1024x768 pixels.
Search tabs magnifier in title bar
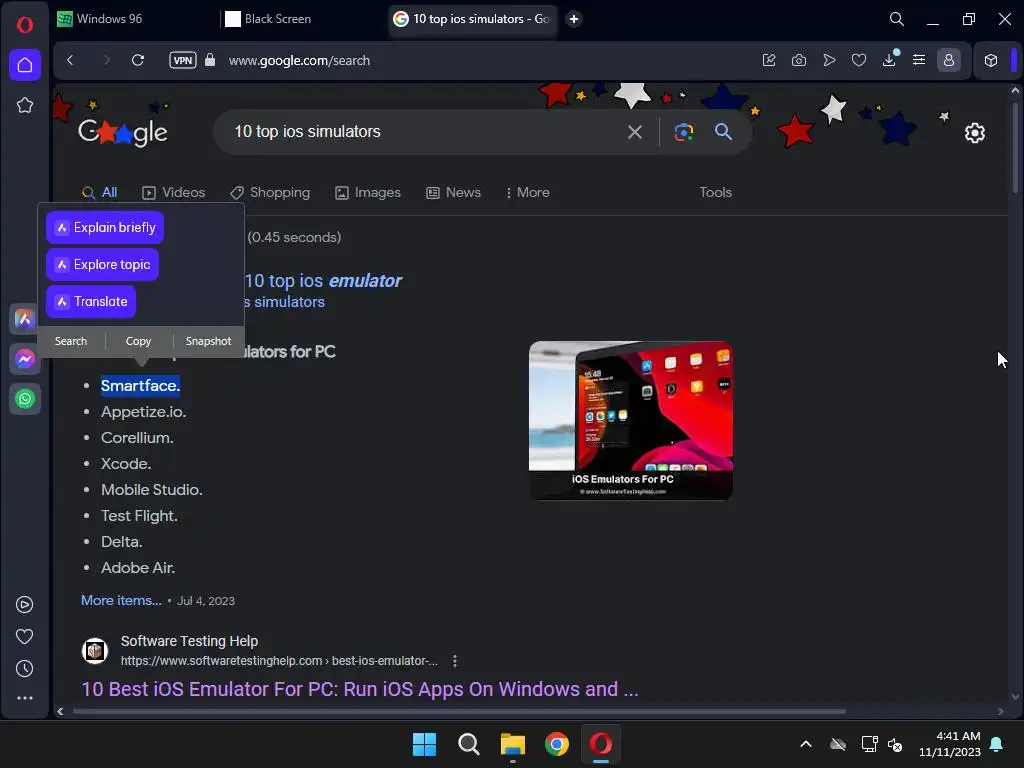897,19
